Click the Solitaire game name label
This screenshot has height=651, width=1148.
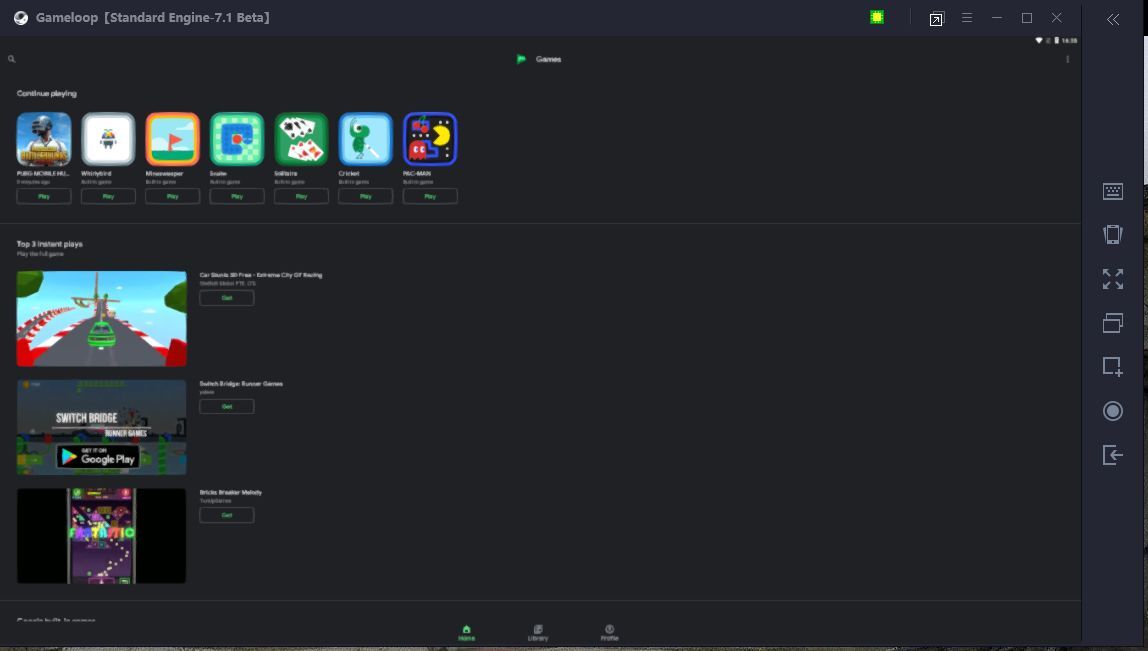coord(286,174)
